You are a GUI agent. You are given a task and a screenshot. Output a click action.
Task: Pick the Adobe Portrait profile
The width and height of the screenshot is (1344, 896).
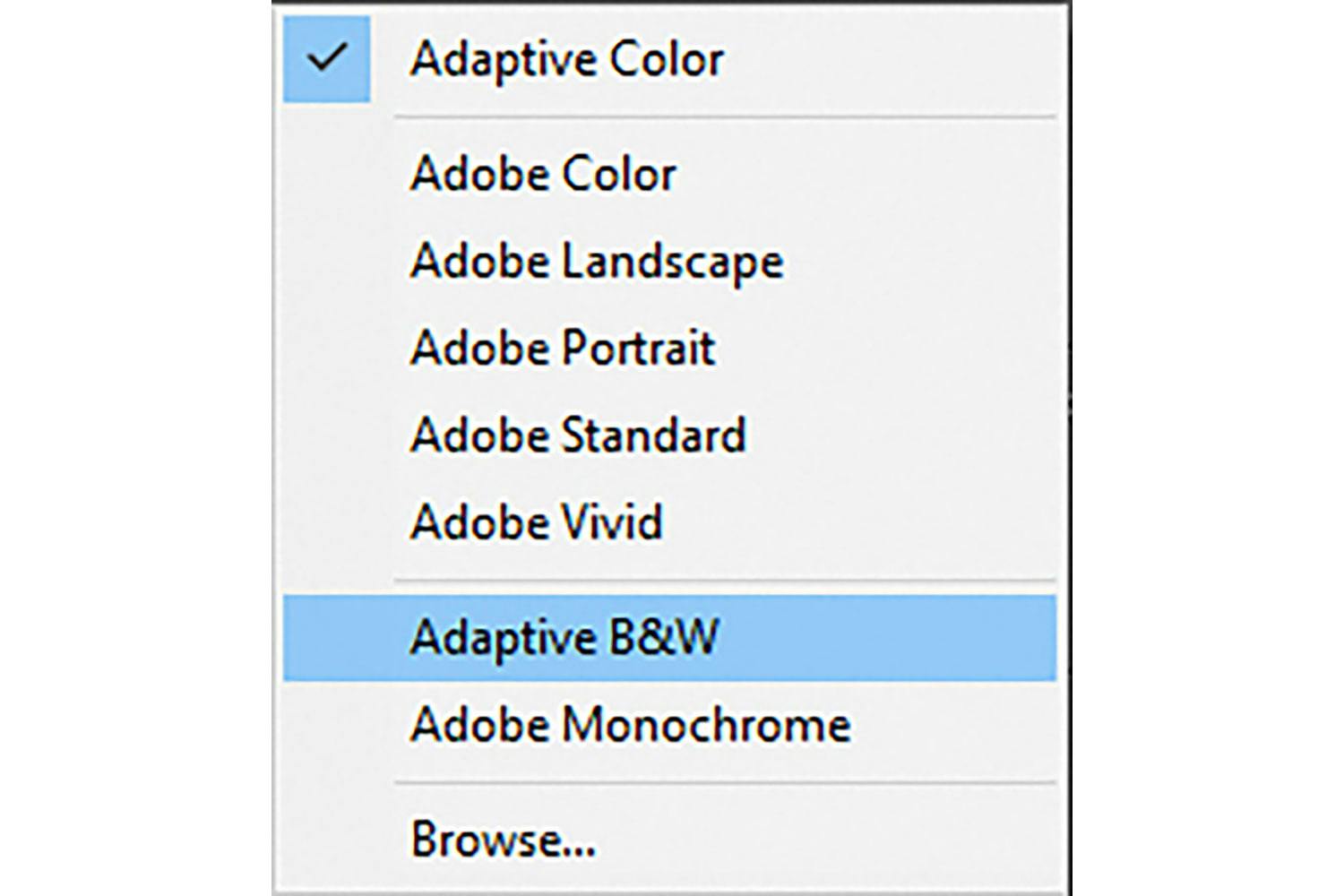click(x=563, y=348)
